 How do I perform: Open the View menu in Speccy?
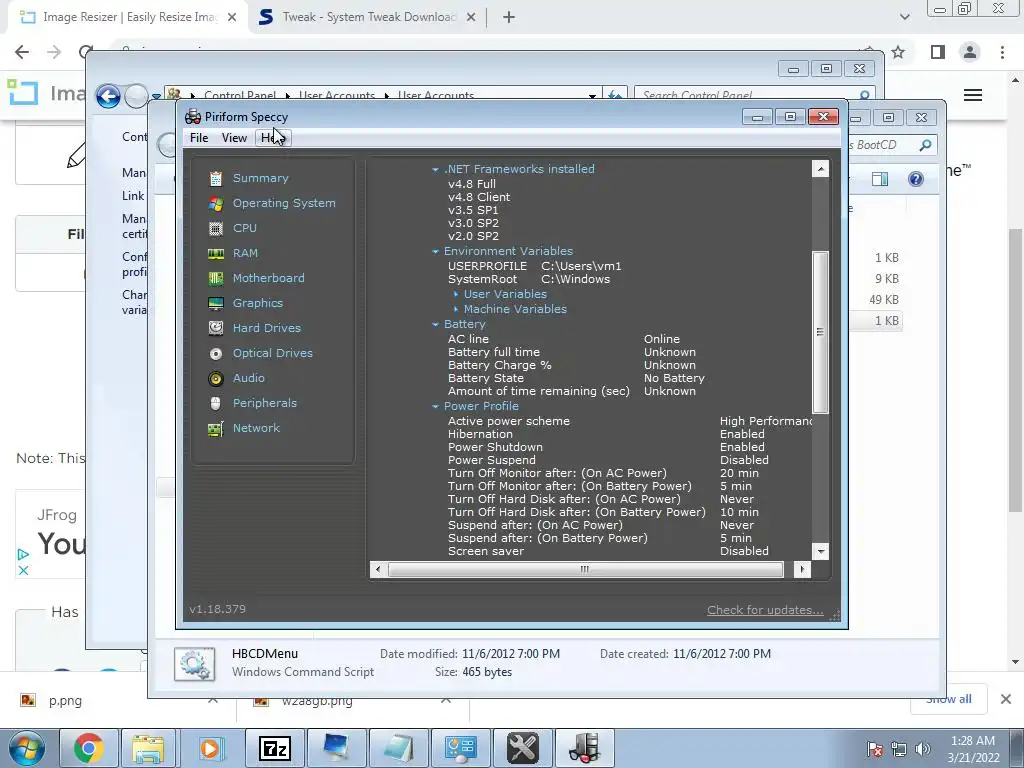234,138
